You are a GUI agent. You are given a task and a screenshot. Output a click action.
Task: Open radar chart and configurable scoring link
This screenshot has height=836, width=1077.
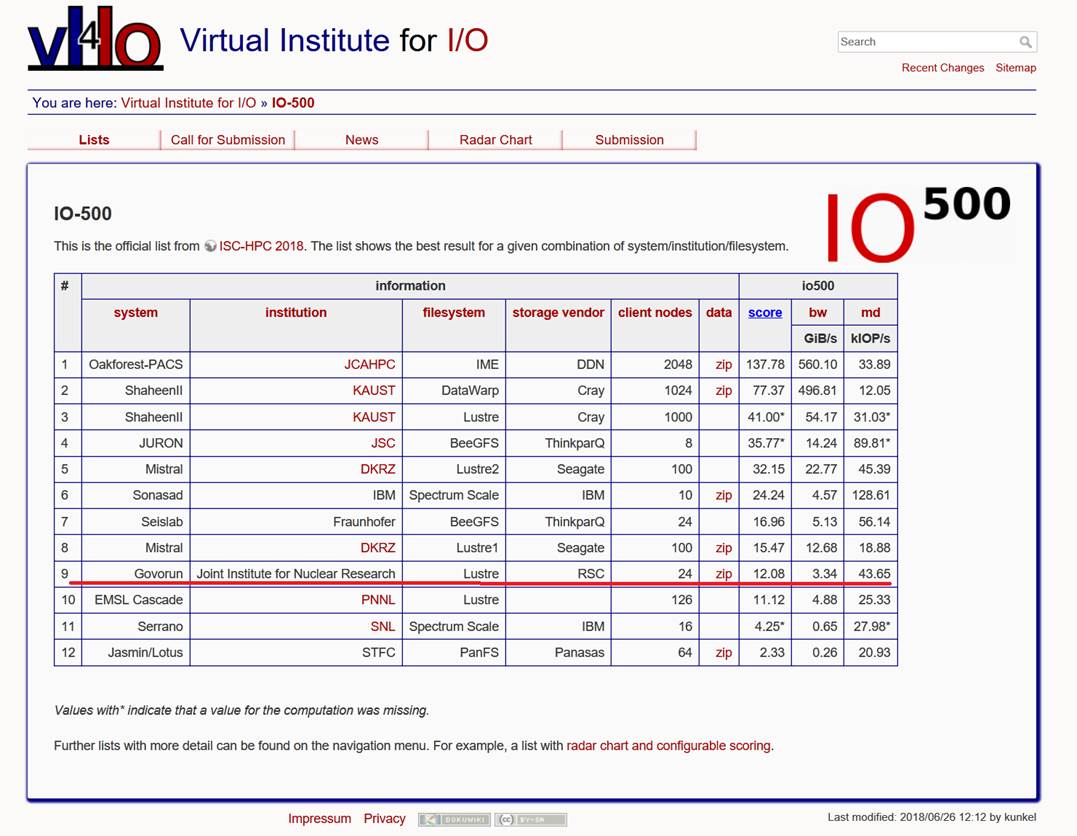668,746
